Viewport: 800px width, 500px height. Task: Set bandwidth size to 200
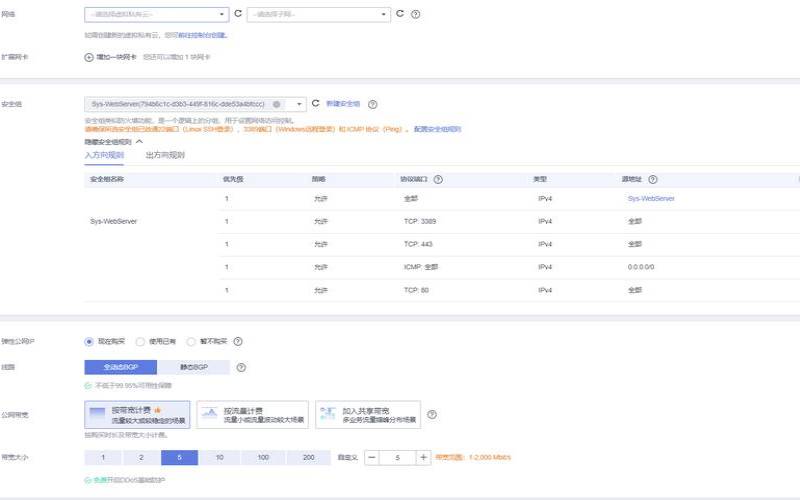(x=308, y=458)
